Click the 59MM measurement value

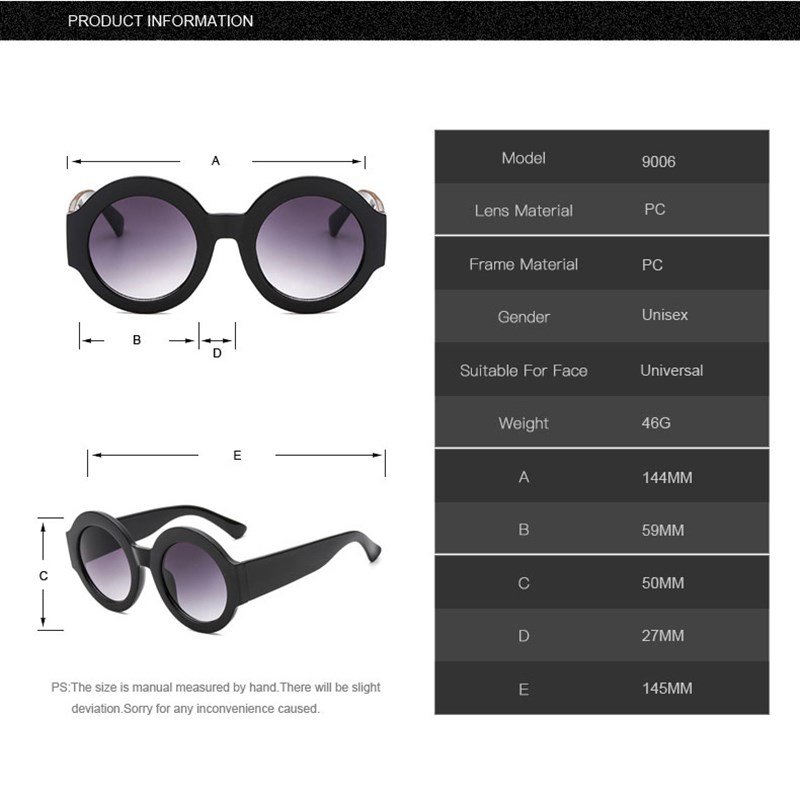point(663,530)
